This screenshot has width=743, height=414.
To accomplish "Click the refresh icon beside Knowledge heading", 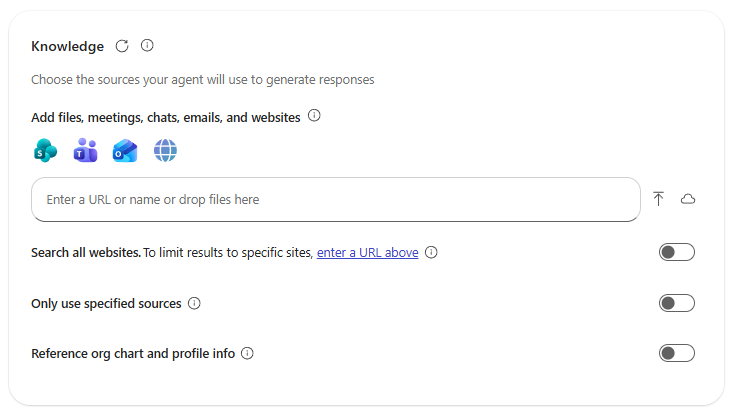I will point(122,46).
